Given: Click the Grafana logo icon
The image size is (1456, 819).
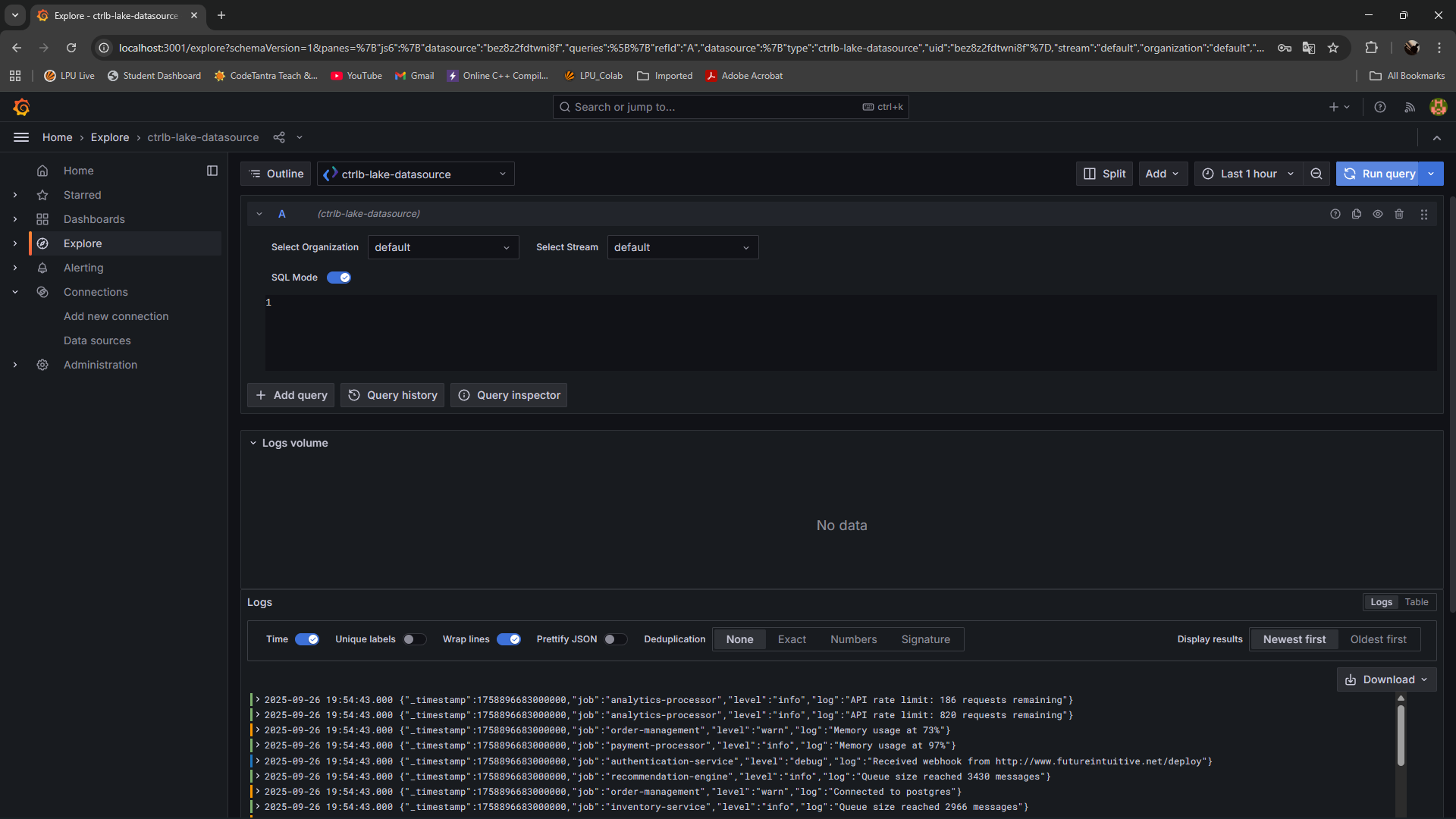Looking at the screenshot, I should (x=21, y=107).
